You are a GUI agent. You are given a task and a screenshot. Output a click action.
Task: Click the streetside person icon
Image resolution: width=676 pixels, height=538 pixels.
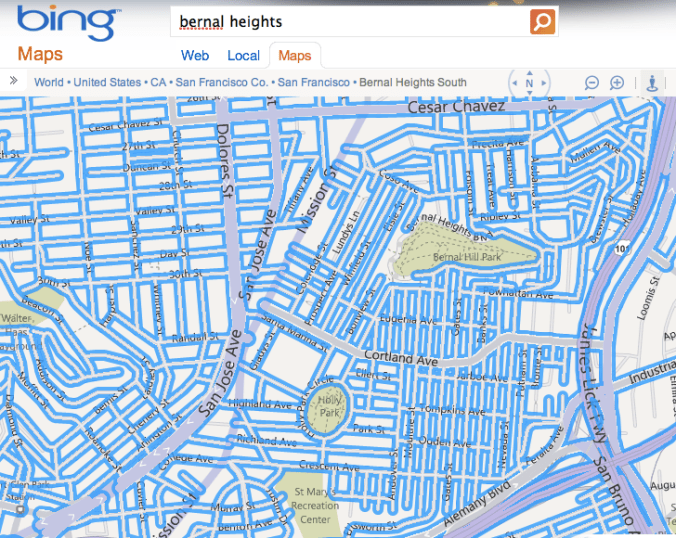click(x=654, y=83)
